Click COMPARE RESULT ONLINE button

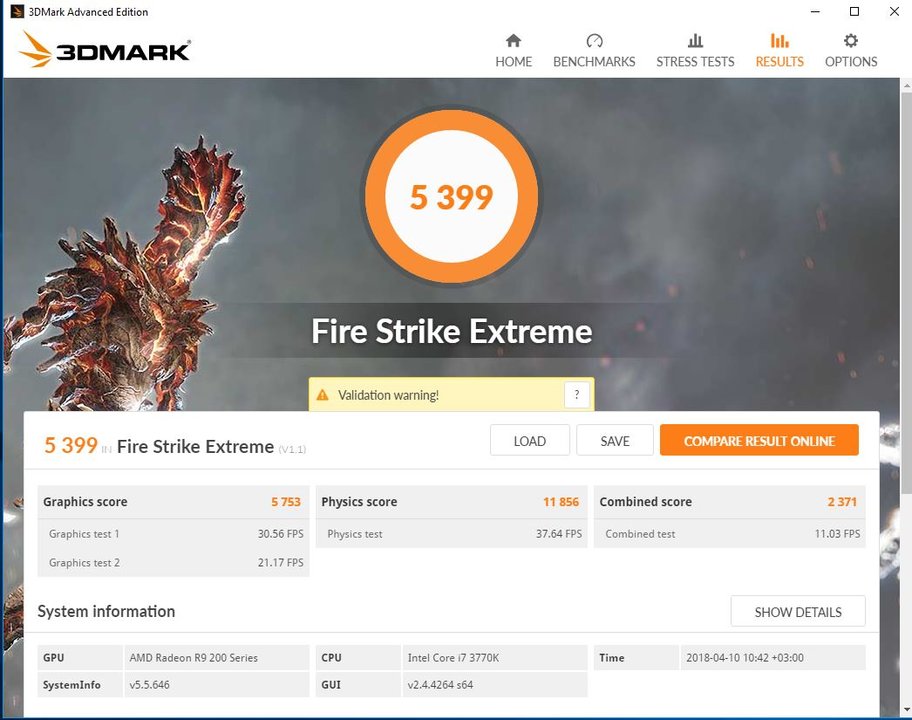coord(759,440)
